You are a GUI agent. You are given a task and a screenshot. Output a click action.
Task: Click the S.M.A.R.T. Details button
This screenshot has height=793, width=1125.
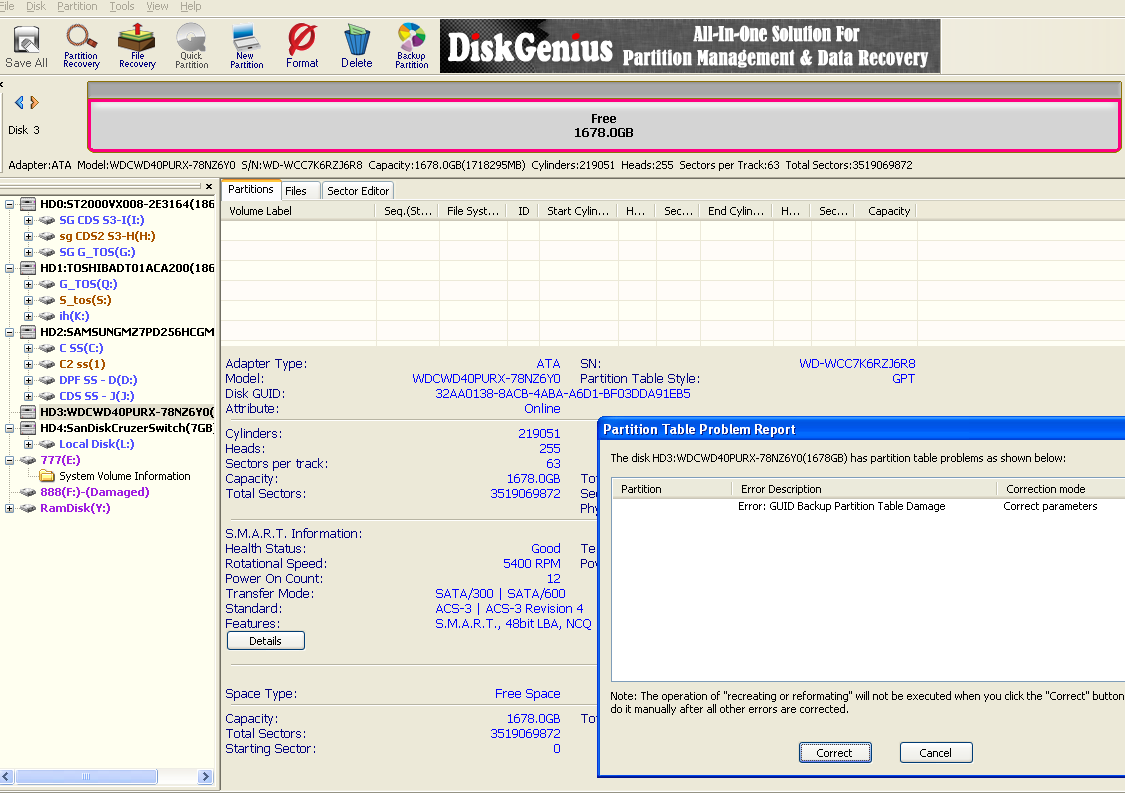265,641
